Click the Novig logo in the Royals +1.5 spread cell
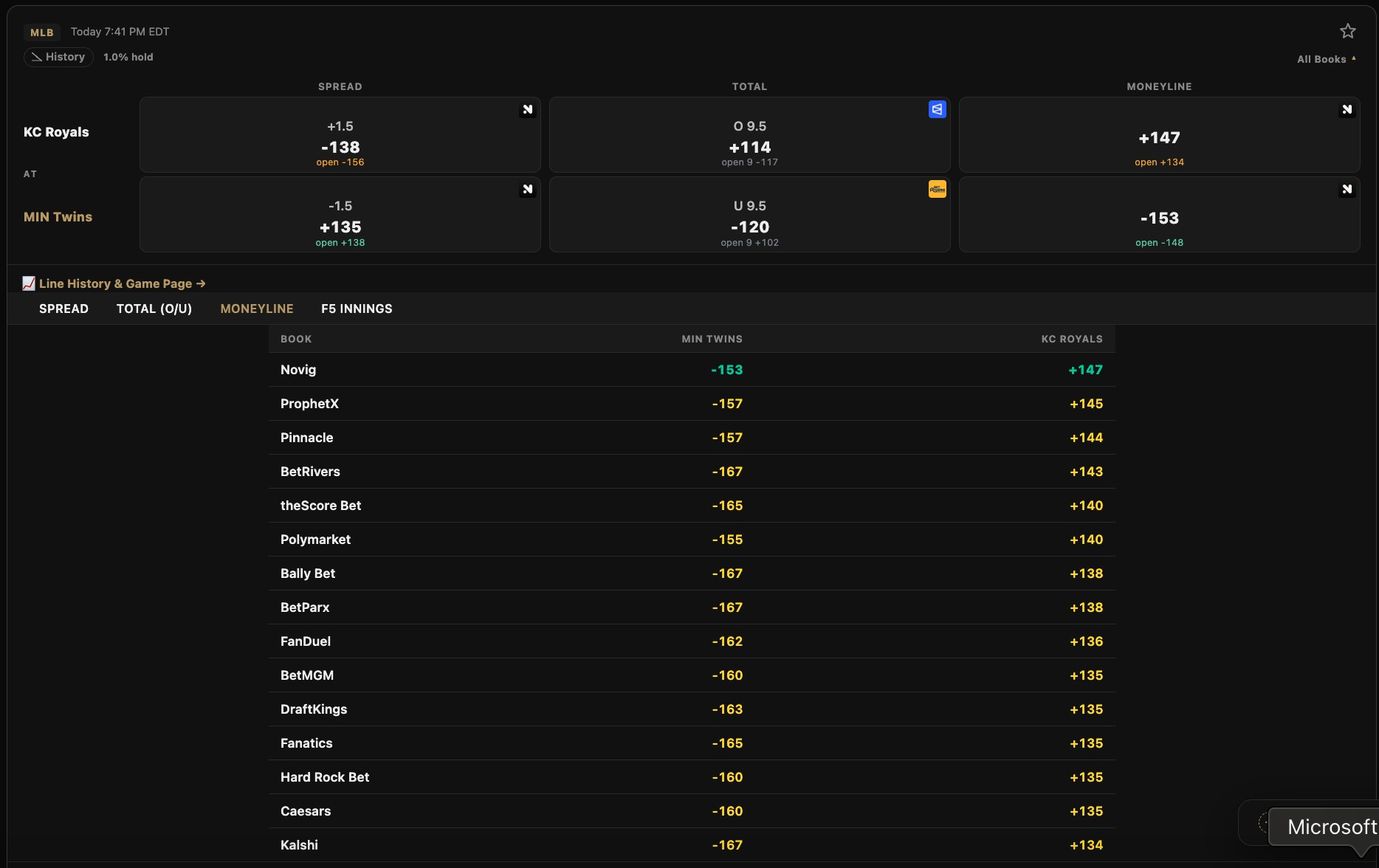 coord(528,110)
